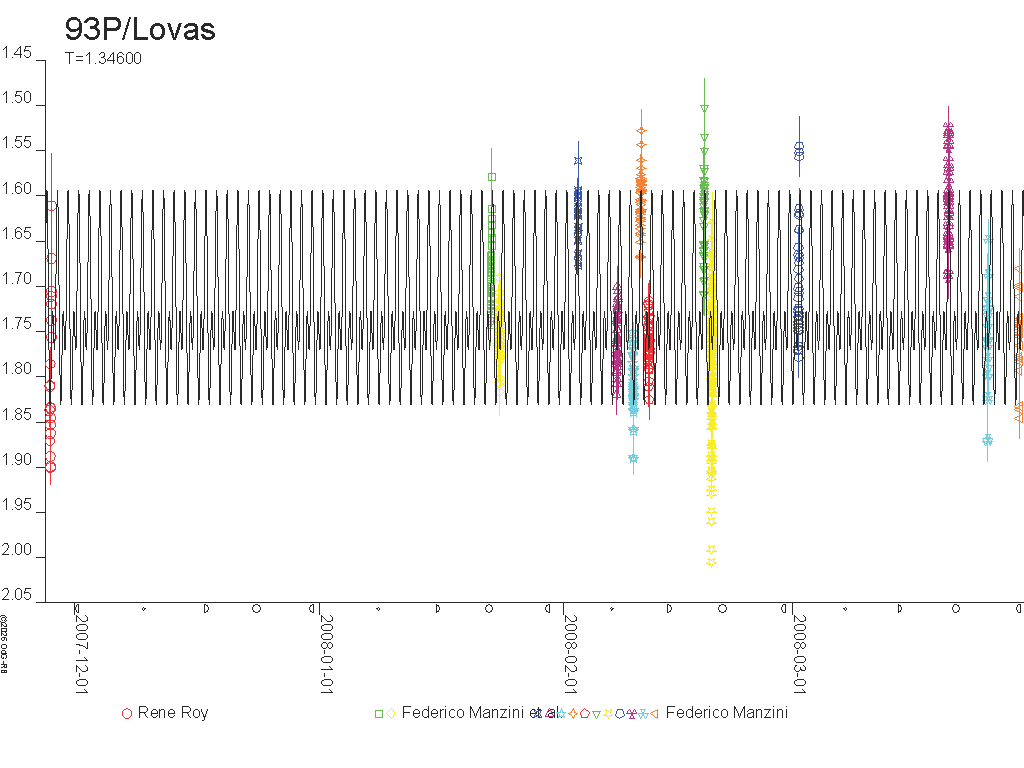Click new moon dot between 2007-12-01 and 2008-01-01
The image size is (1024, 768).
point(144,609)
